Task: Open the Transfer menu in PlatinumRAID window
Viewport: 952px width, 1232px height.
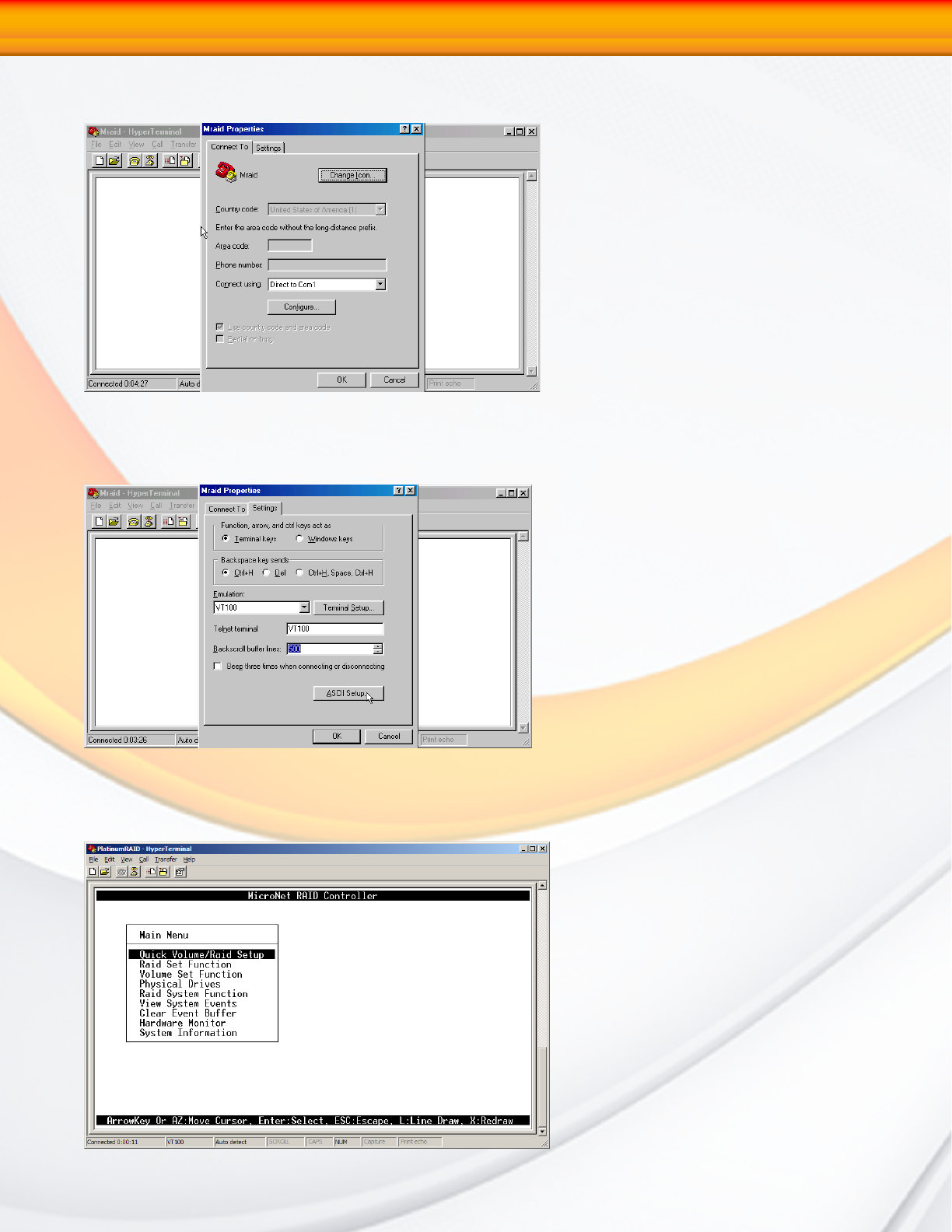Action: (166, 859)
